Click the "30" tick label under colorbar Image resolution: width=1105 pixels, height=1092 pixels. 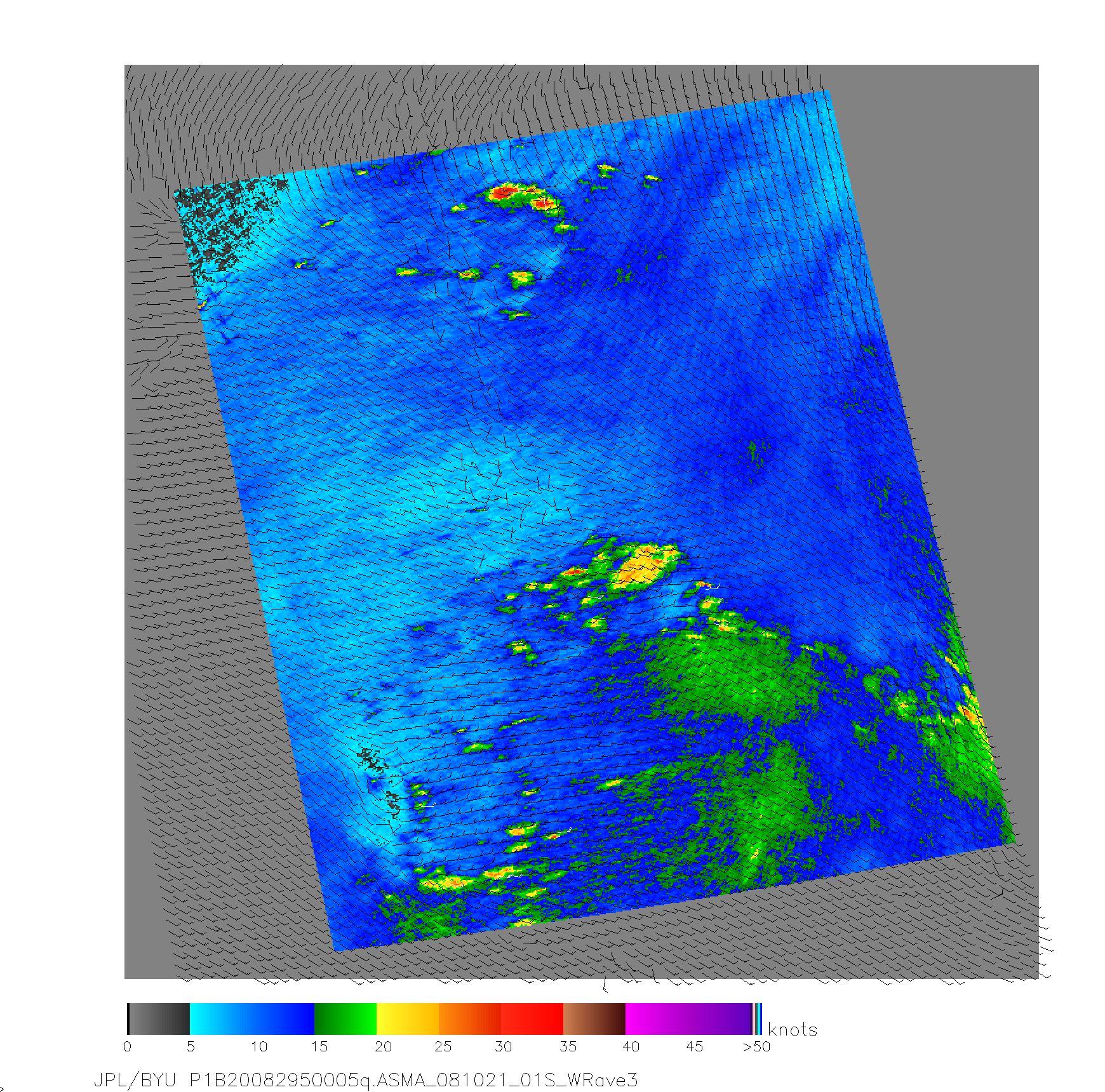tap(504, 1046)
